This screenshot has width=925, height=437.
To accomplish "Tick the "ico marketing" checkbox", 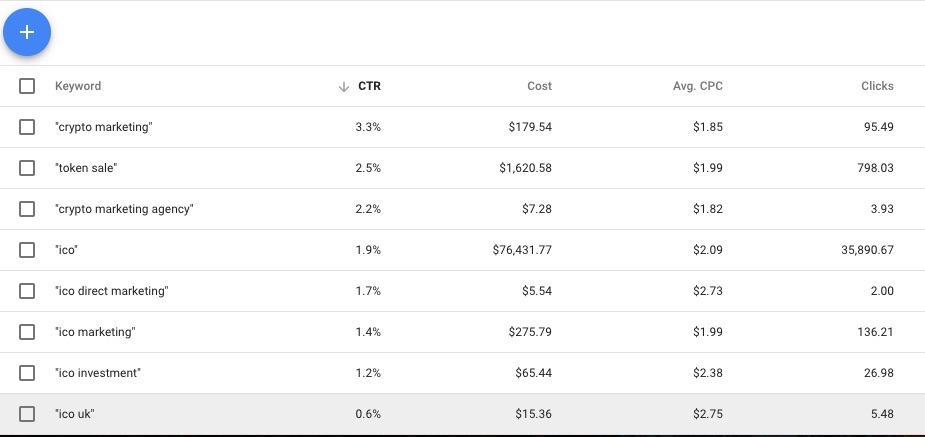I will tap(27, 332).
